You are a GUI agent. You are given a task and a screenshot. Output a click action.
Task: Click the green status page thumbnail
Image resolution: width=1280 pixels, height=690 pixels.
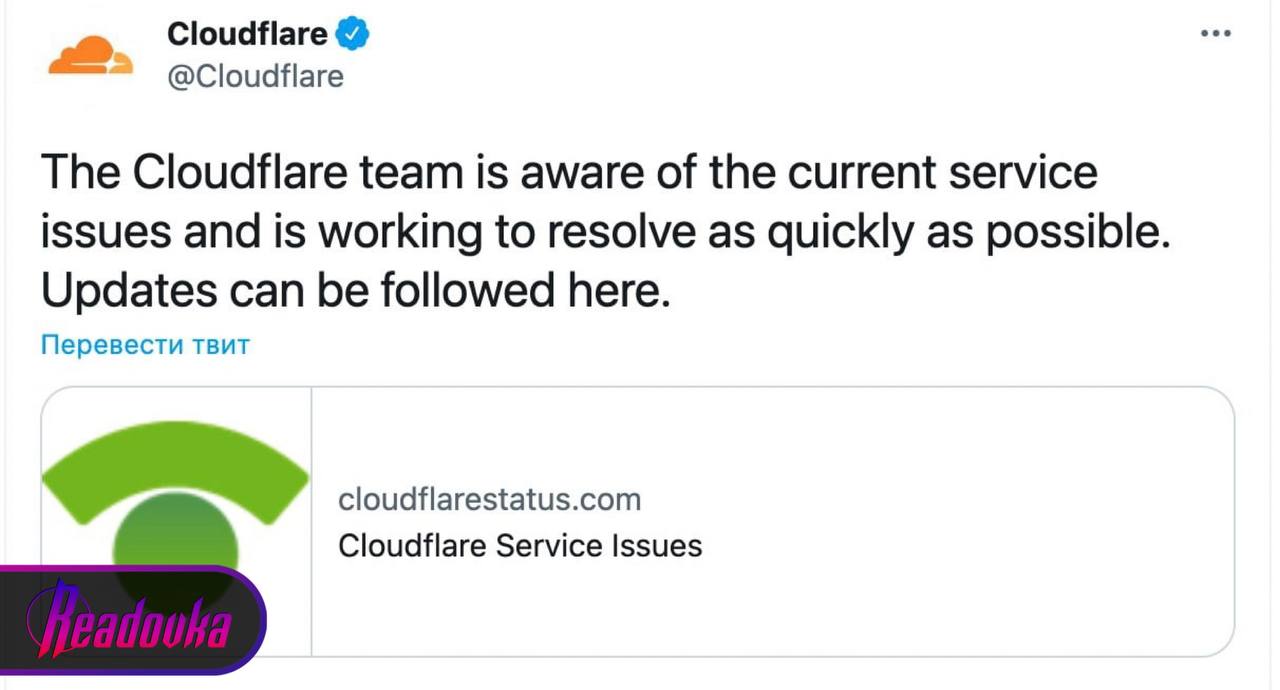coord(176,520)
